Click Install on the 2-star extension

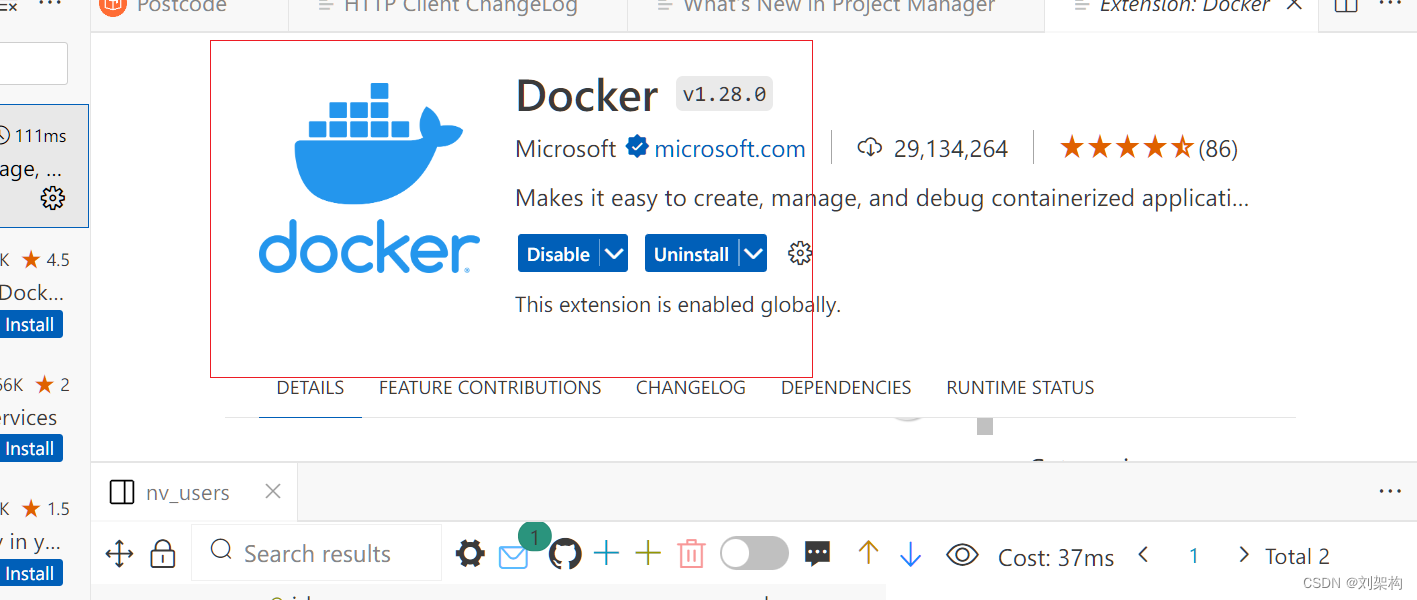30,449
